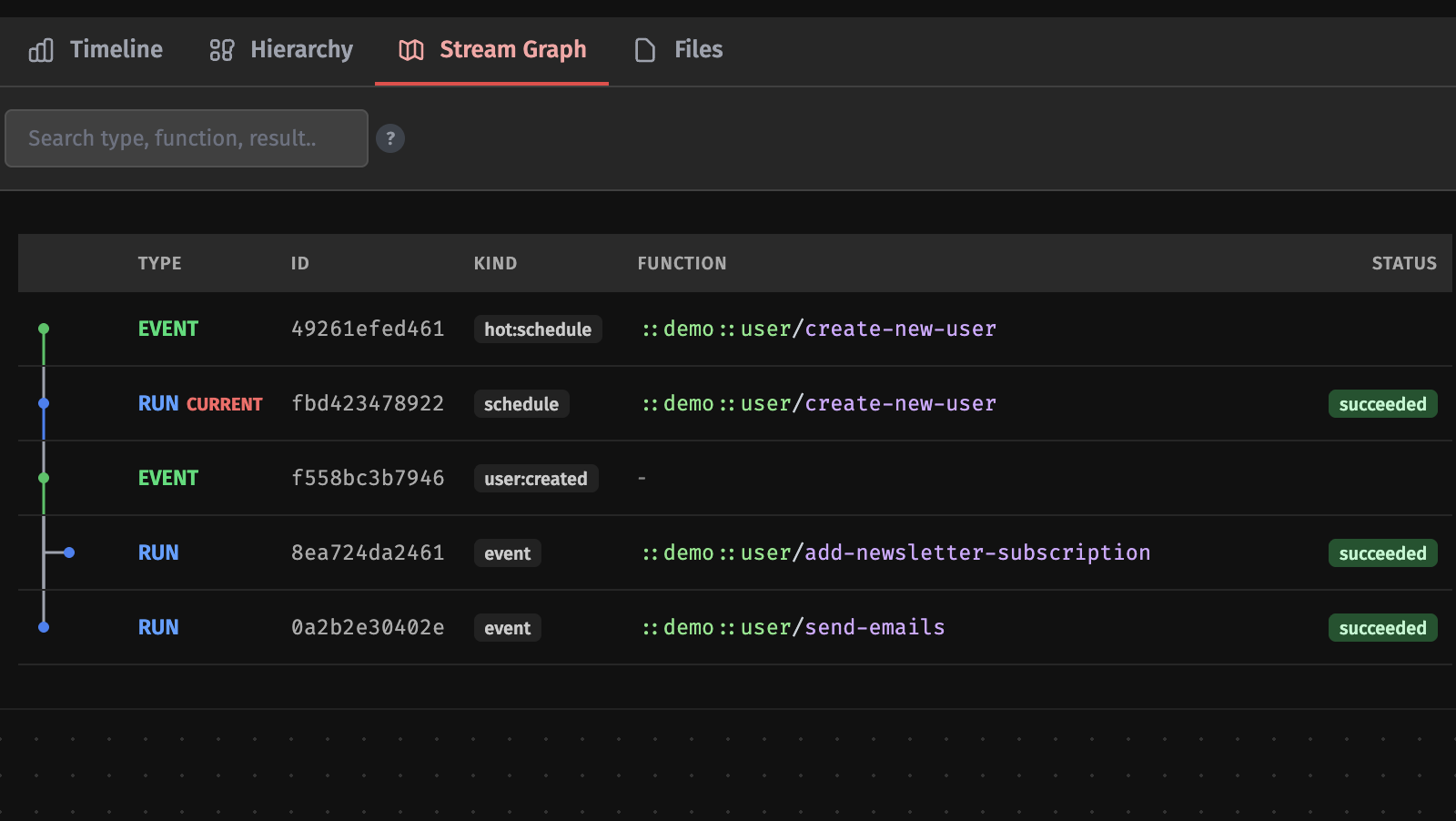Click the open book Stream Graph icon
This screenshot has width=1456, height=821.
pos(411,50)
